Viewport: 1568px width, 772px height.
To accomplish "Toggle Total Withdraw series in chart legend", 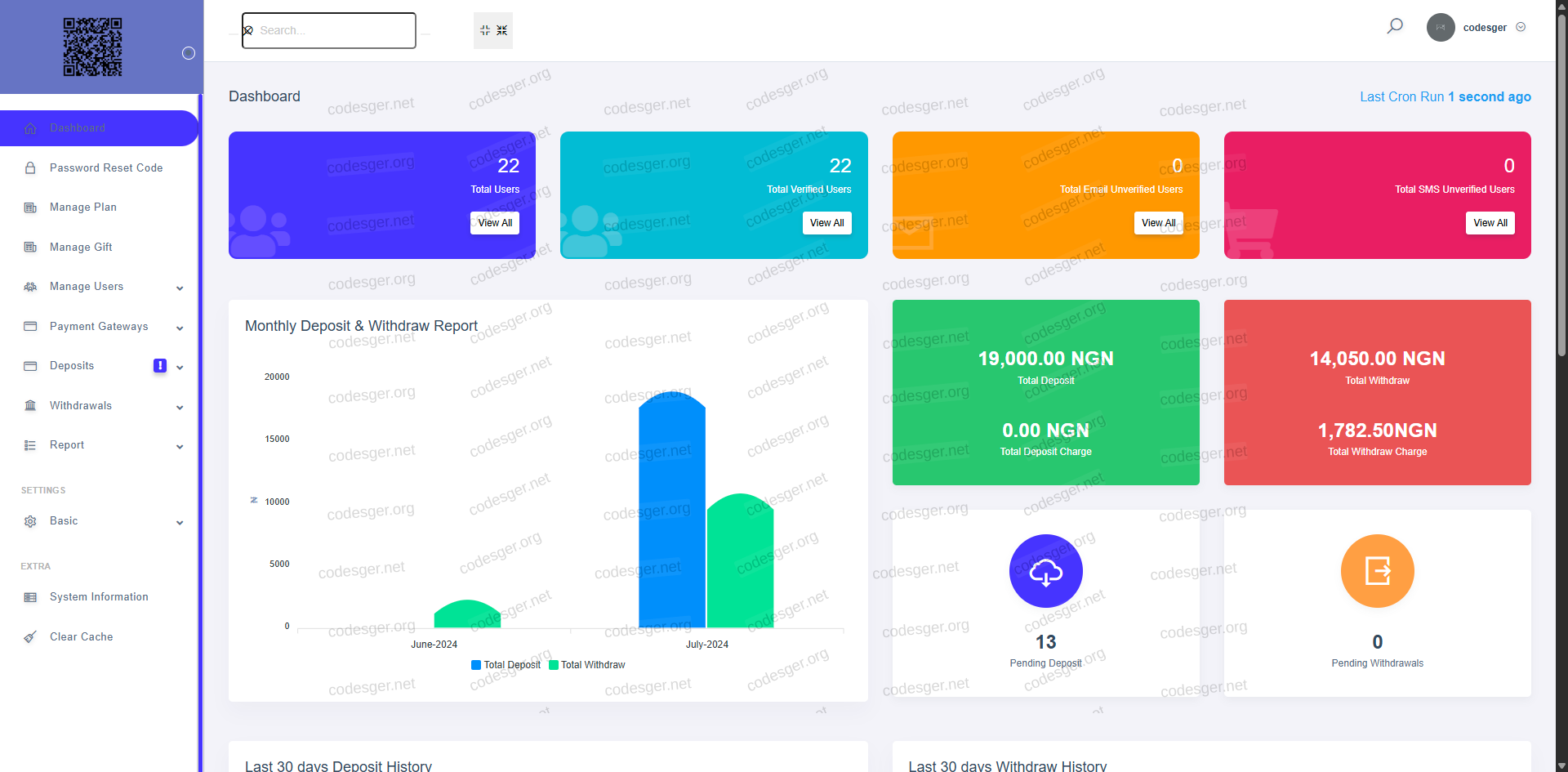I will click(x=586, y=665).
